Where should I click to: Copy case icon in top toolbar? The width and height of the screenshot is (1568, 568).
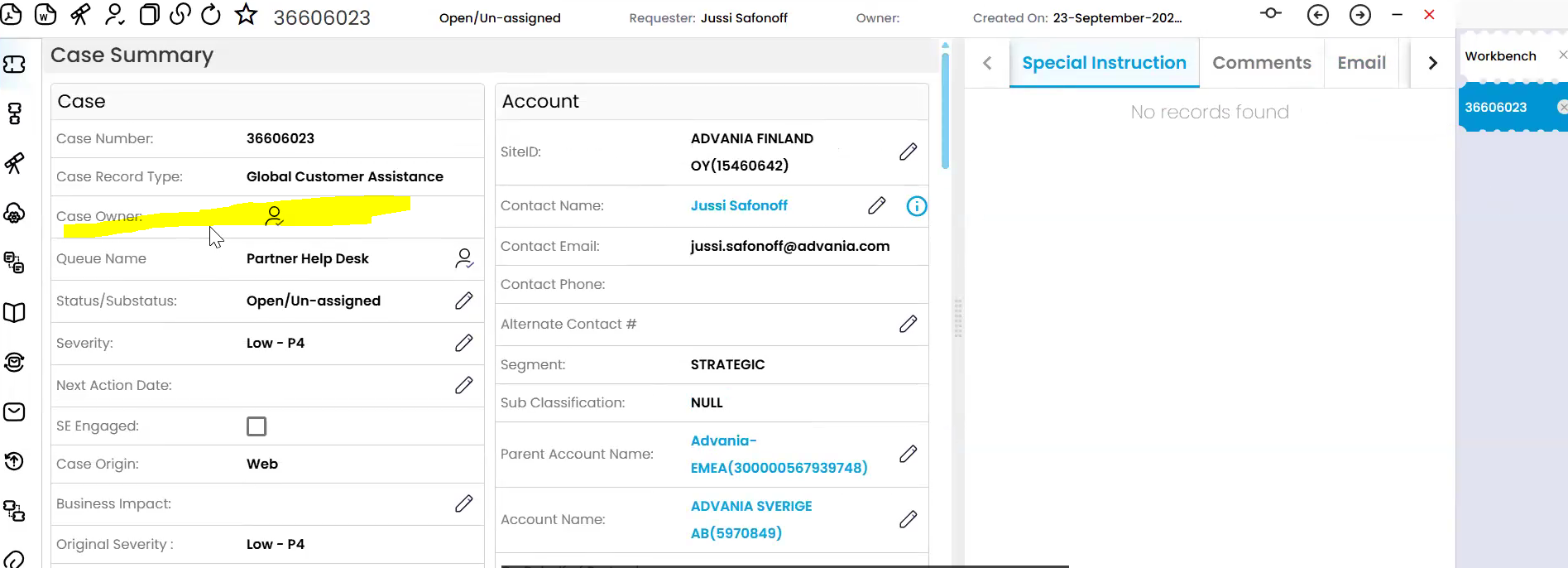149,14
